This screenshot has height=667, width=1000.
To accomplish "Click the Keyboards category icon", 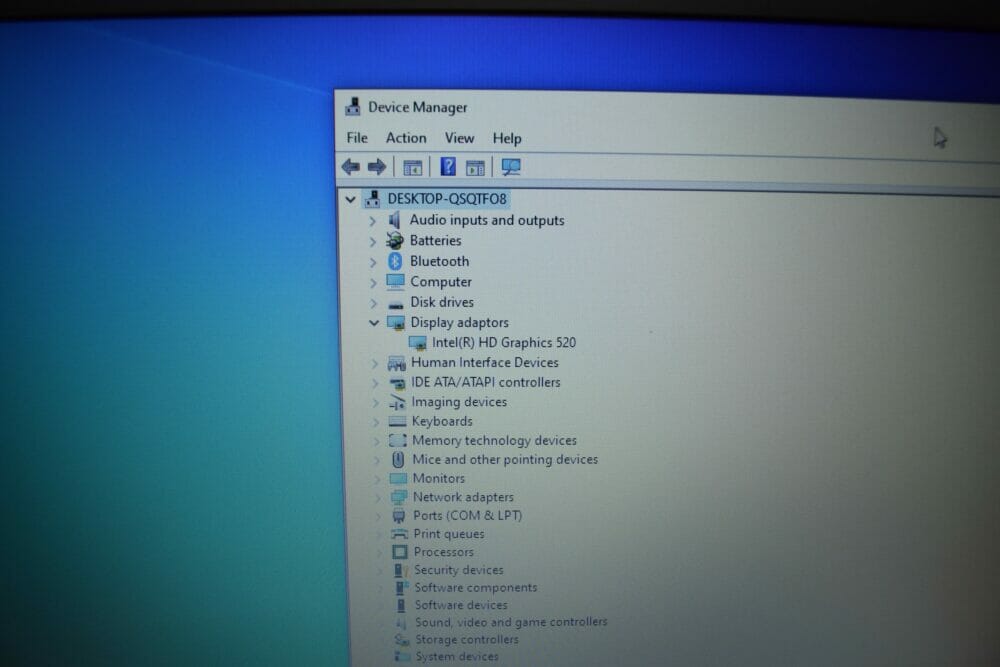I will (x=397, y=421).
